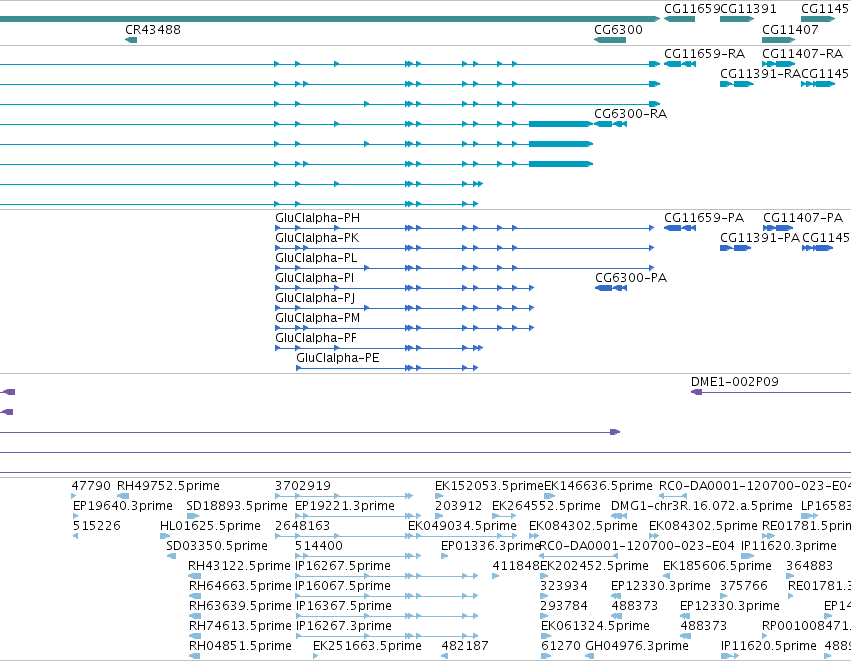Screen dimensions: 851x661
Task: Select the DME1-002P09 clone label
Action: (734, 382)
